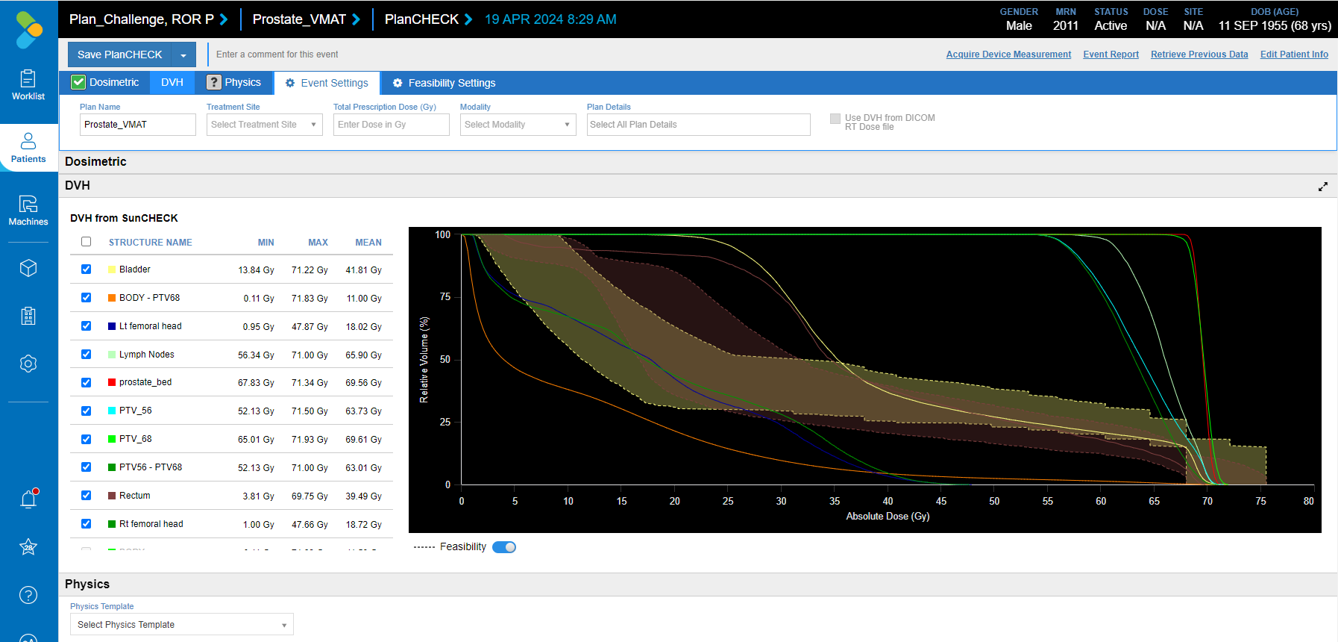Image resolution: width=1338 pixels, height=642 pixels.
Task: Sort by the MIN column header
Action: 266,243
